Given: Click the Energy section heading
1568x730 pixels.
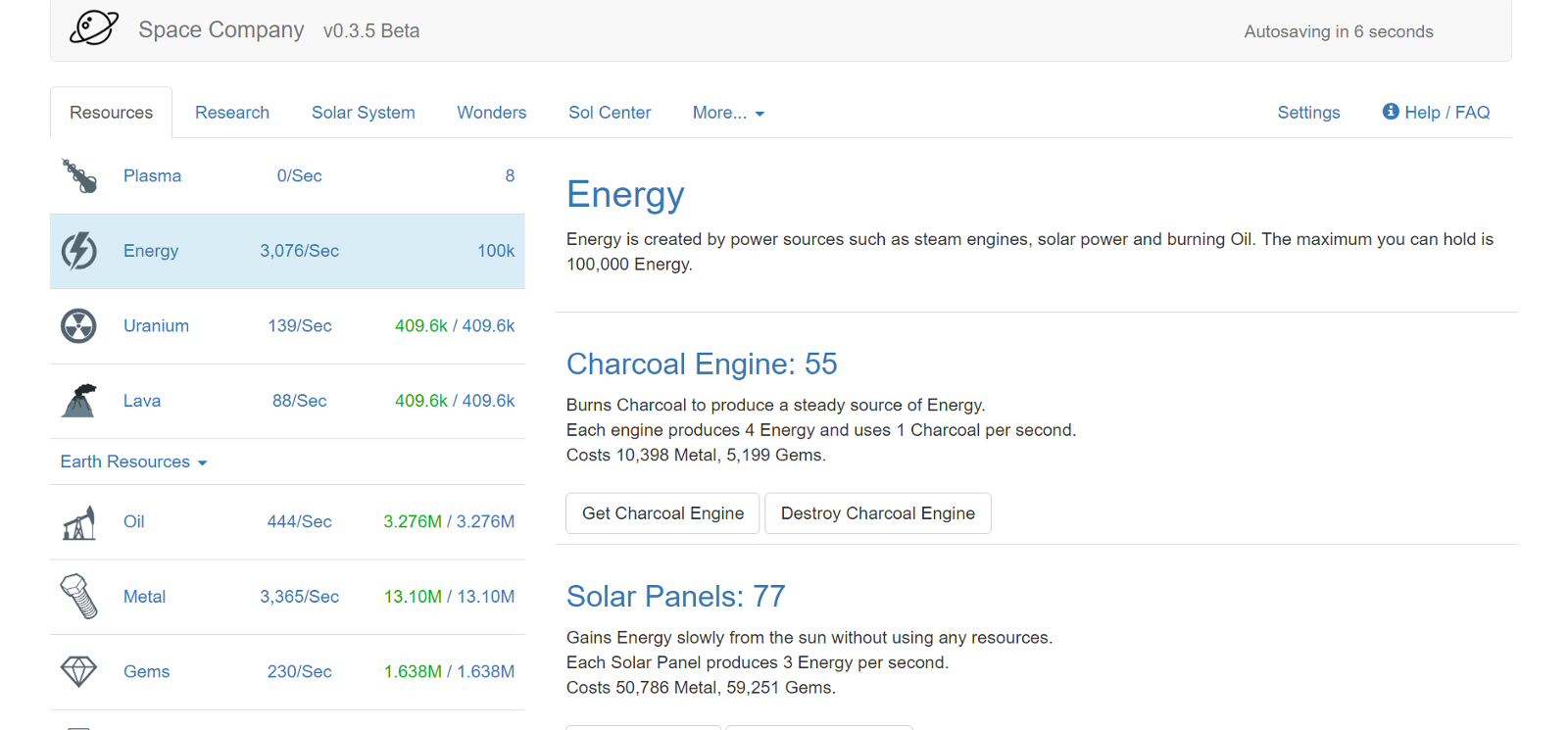Looking at the screenshot, I should (x=625, y=195).
